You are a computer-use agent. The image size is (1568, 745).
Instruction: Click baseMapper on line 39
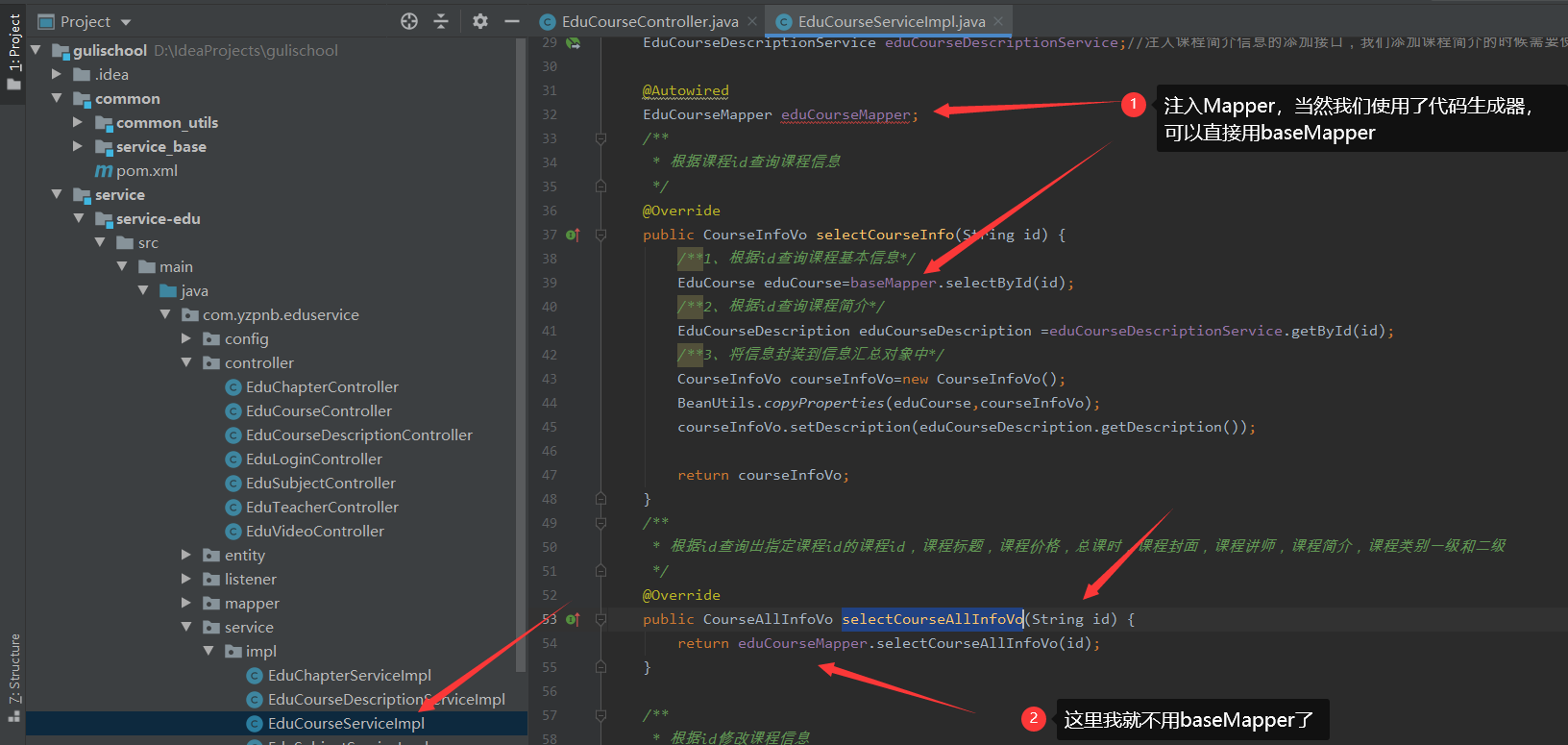pyautogui.click(x=894, y=283)
